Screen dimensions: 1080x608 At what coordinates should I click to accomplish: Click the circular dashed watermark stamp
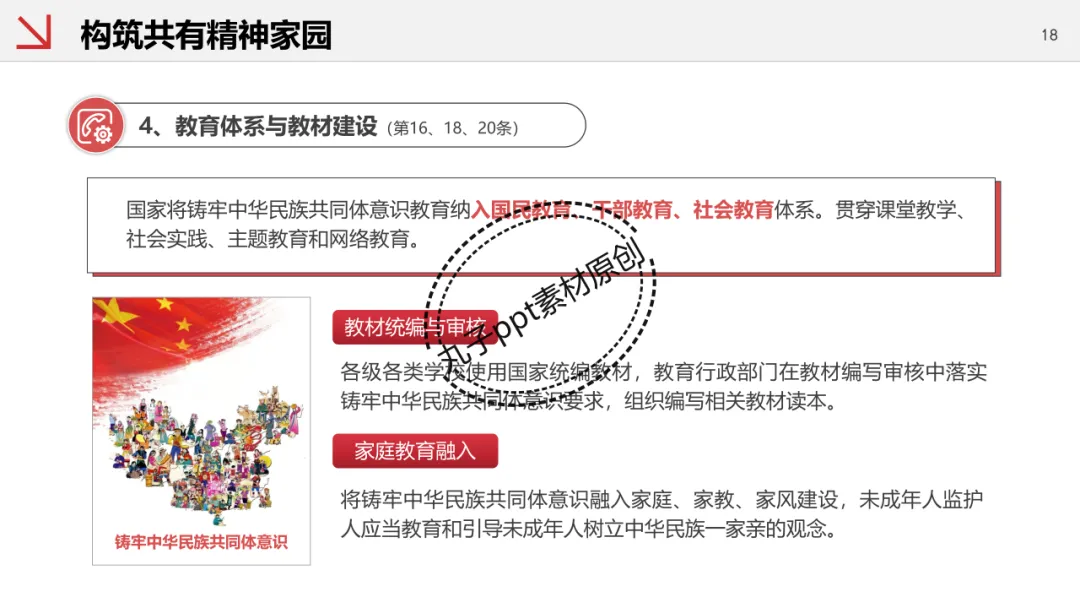coord(541,299)
